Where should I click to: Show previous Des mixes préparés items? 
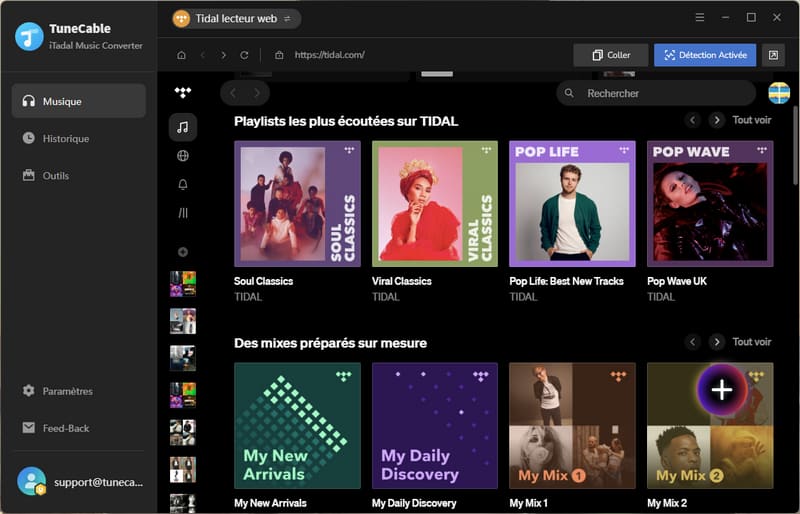(692, 342)
